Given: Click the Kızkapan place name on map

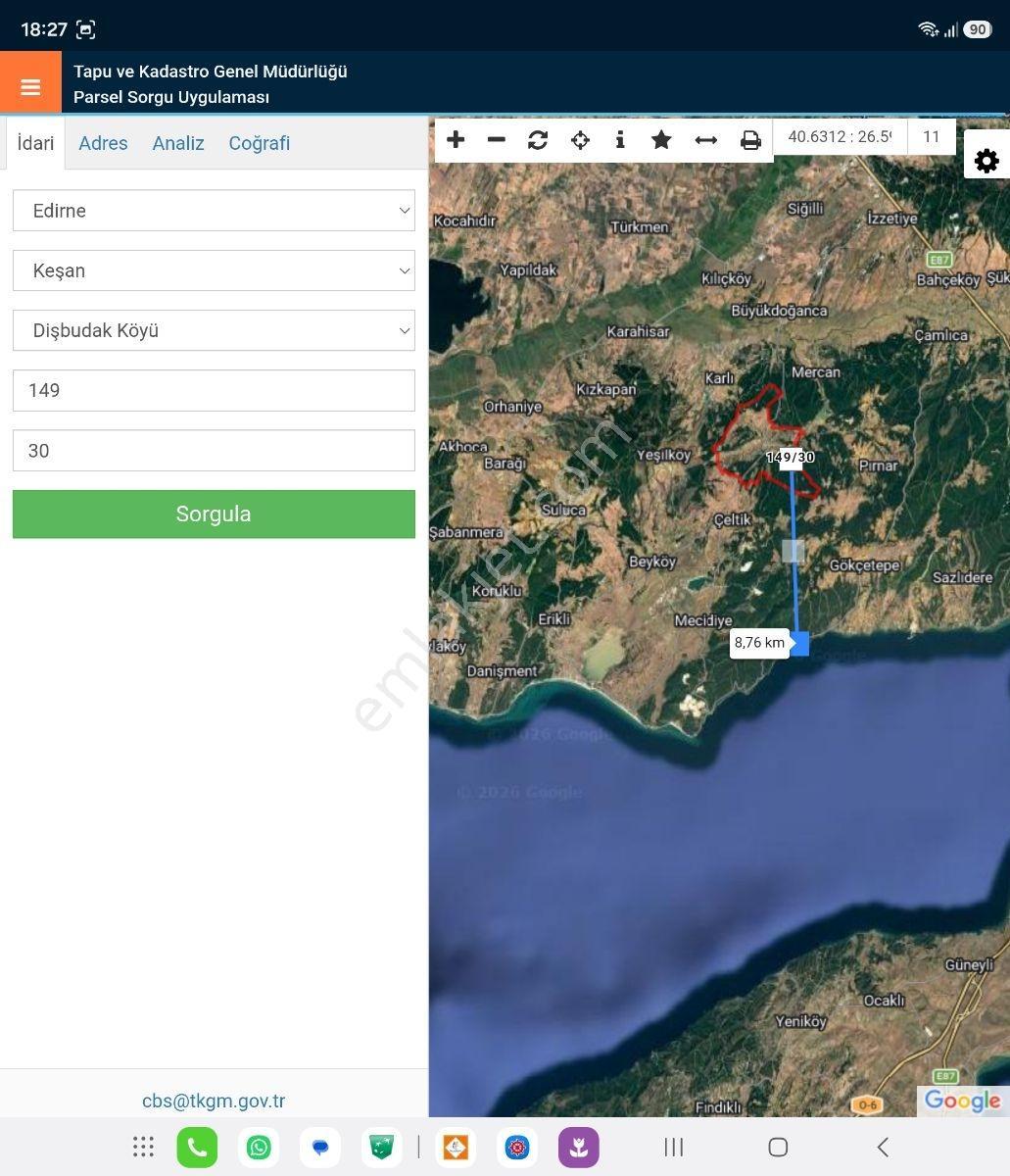Looking at the screenshot, I should click(606, 390).
